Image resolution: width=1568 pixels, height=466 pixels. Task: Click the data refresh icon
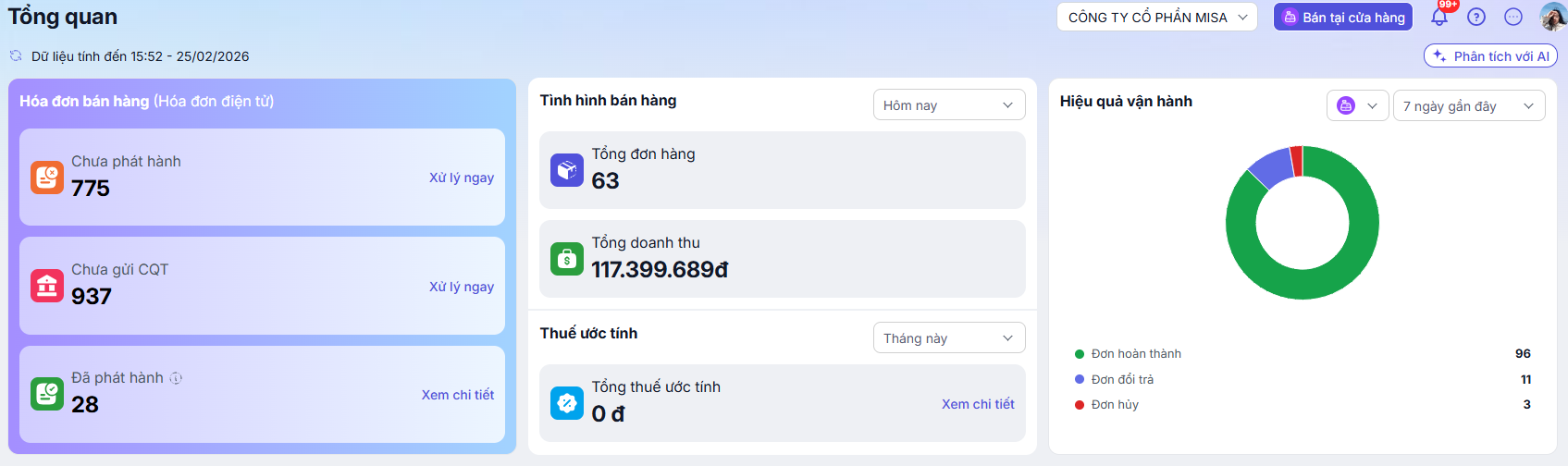coord(16,55)
